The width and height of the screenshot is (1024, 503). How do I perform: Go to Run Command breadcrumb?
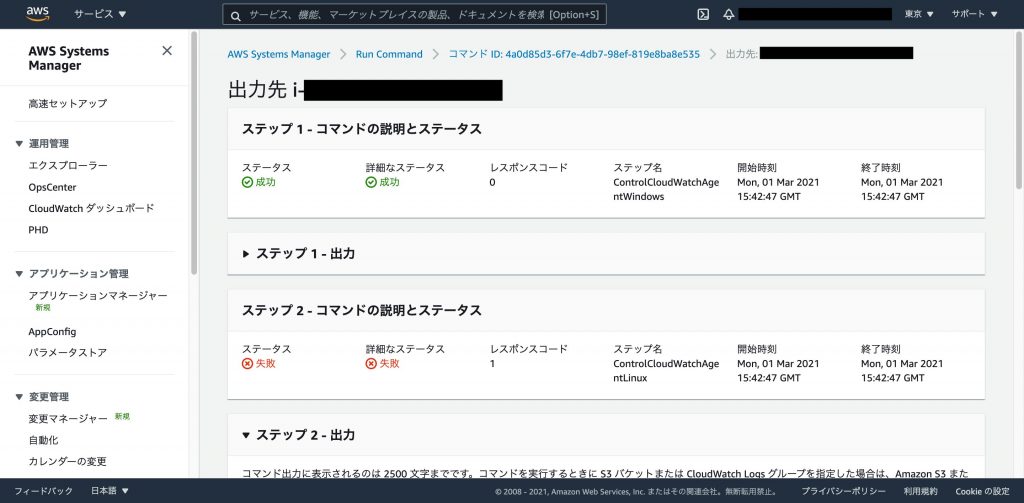tap(389, 54)
